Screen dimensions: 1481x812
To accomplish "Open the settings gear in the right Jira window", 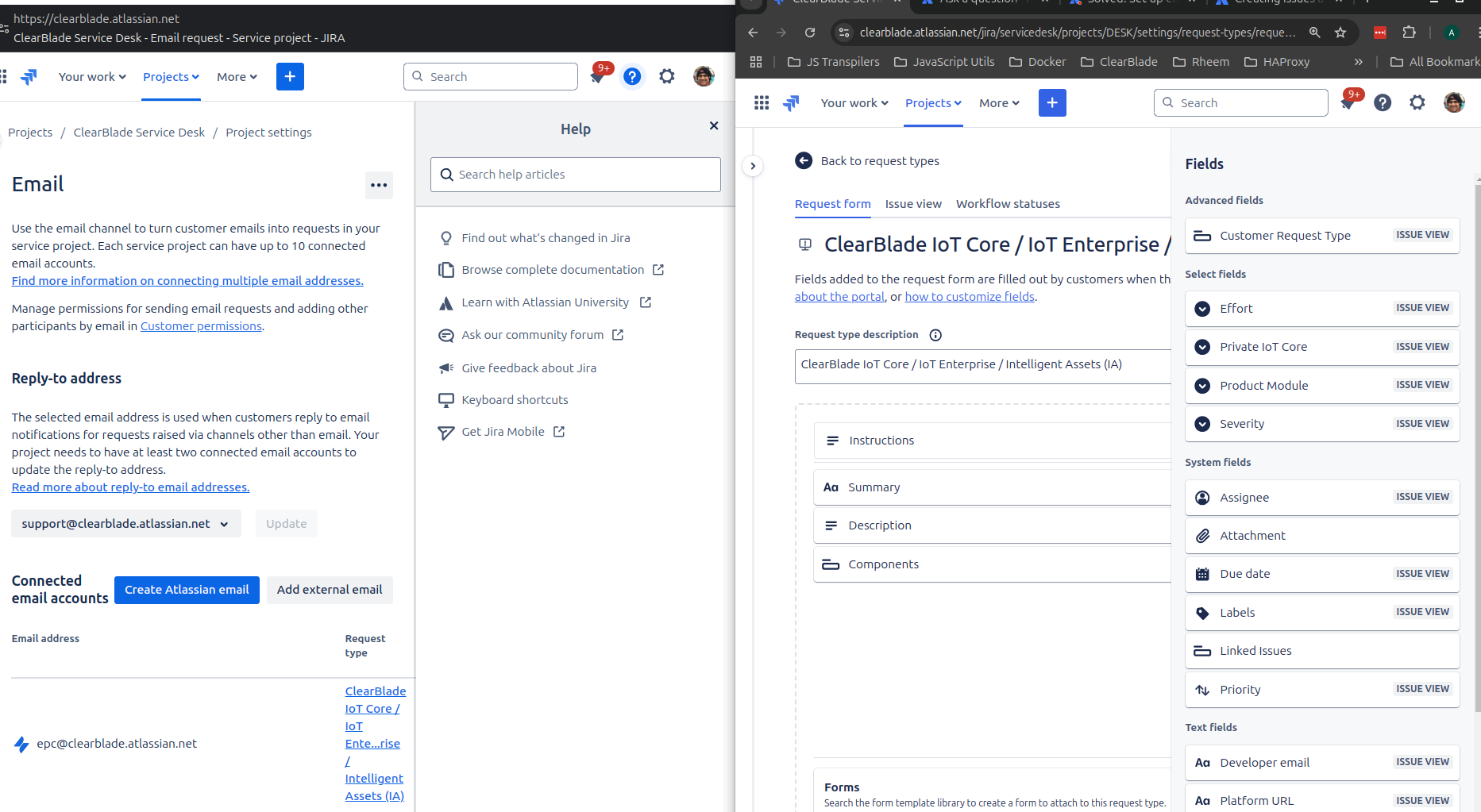I will [x=1417, y=102].
